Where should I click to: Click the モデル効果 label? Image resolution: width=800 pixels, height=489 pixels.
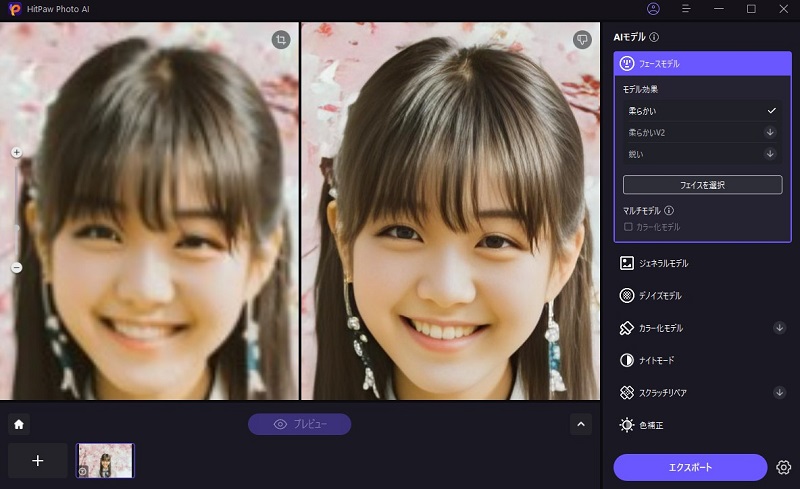point(640,89)
